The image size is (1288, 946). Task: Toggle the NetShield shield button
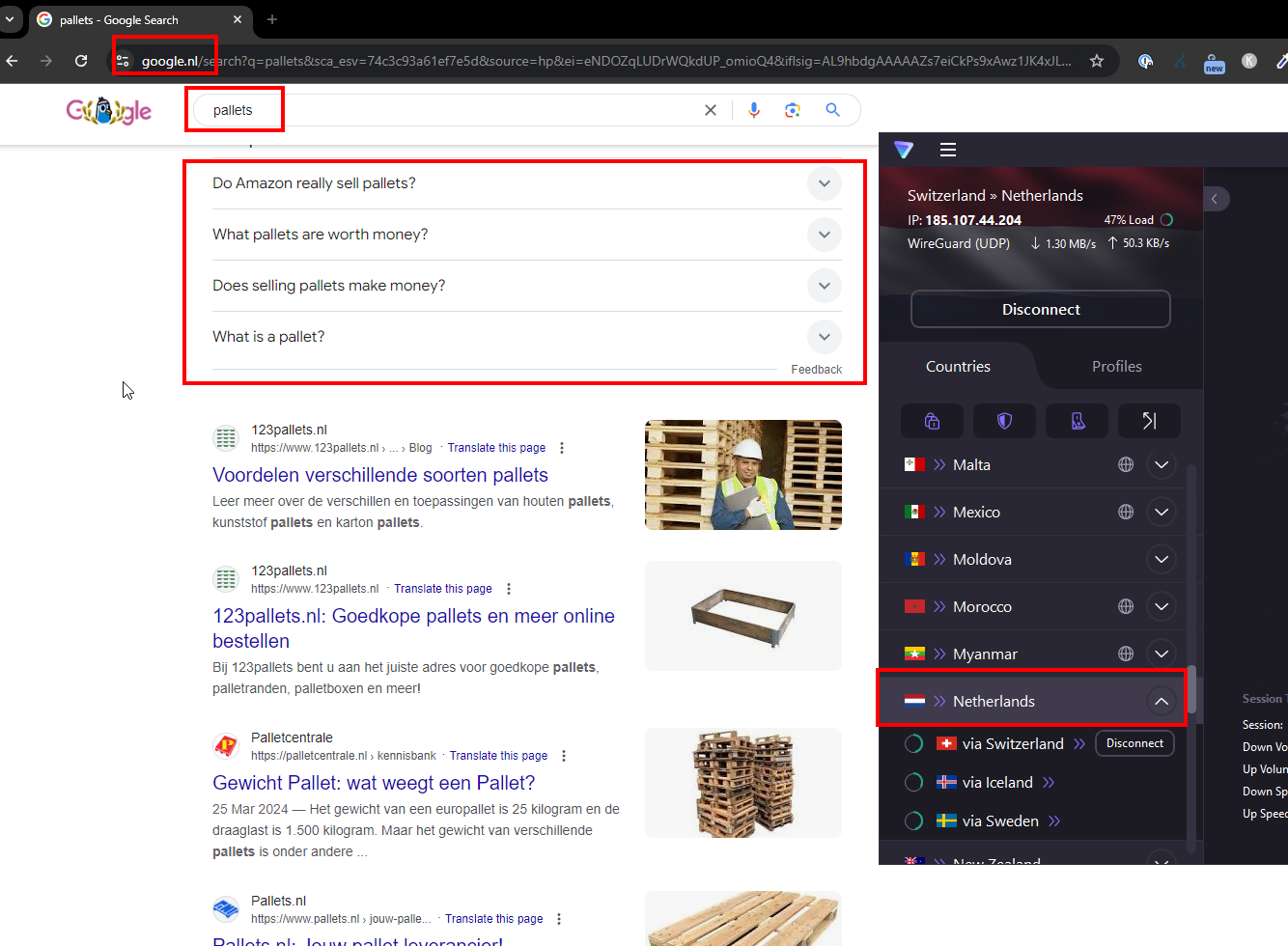click(x=1004, y=421)
